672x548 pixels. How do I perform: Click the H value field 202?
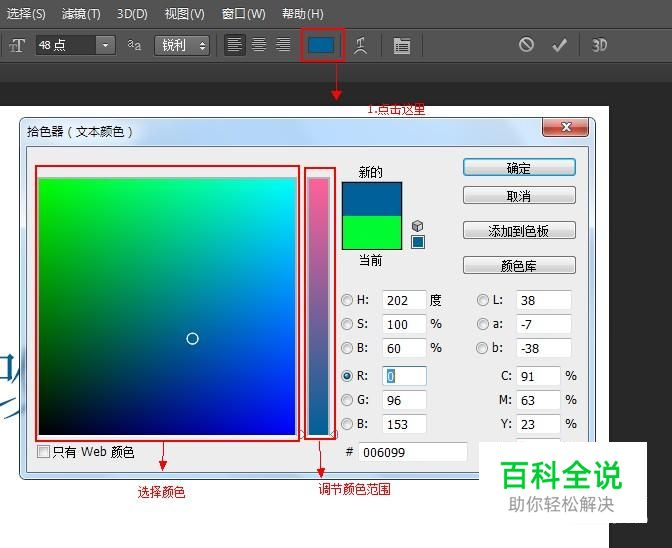pos(404,300)
